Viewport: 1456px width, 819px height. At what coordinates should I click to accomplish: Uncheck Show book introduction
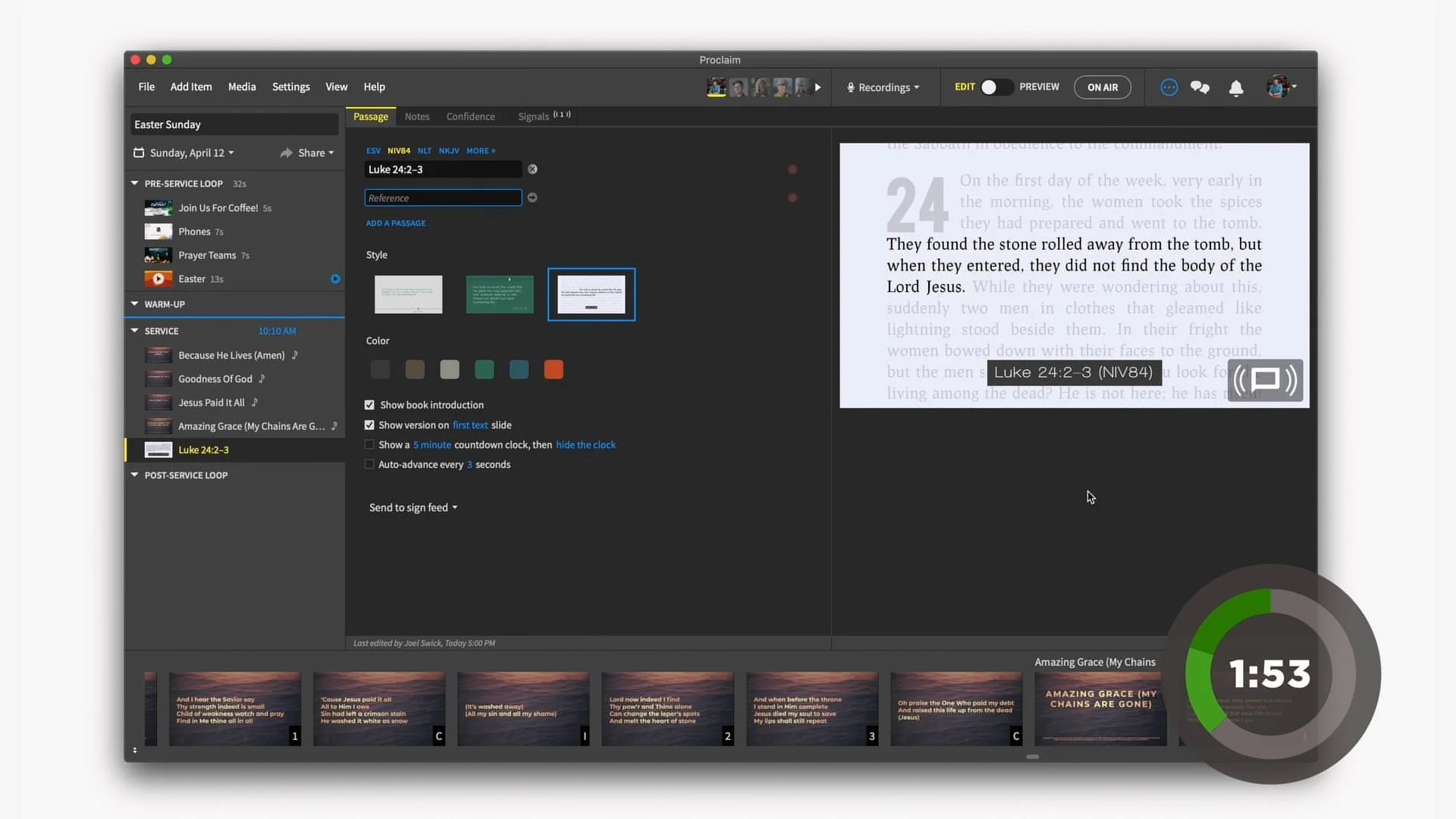369,405
